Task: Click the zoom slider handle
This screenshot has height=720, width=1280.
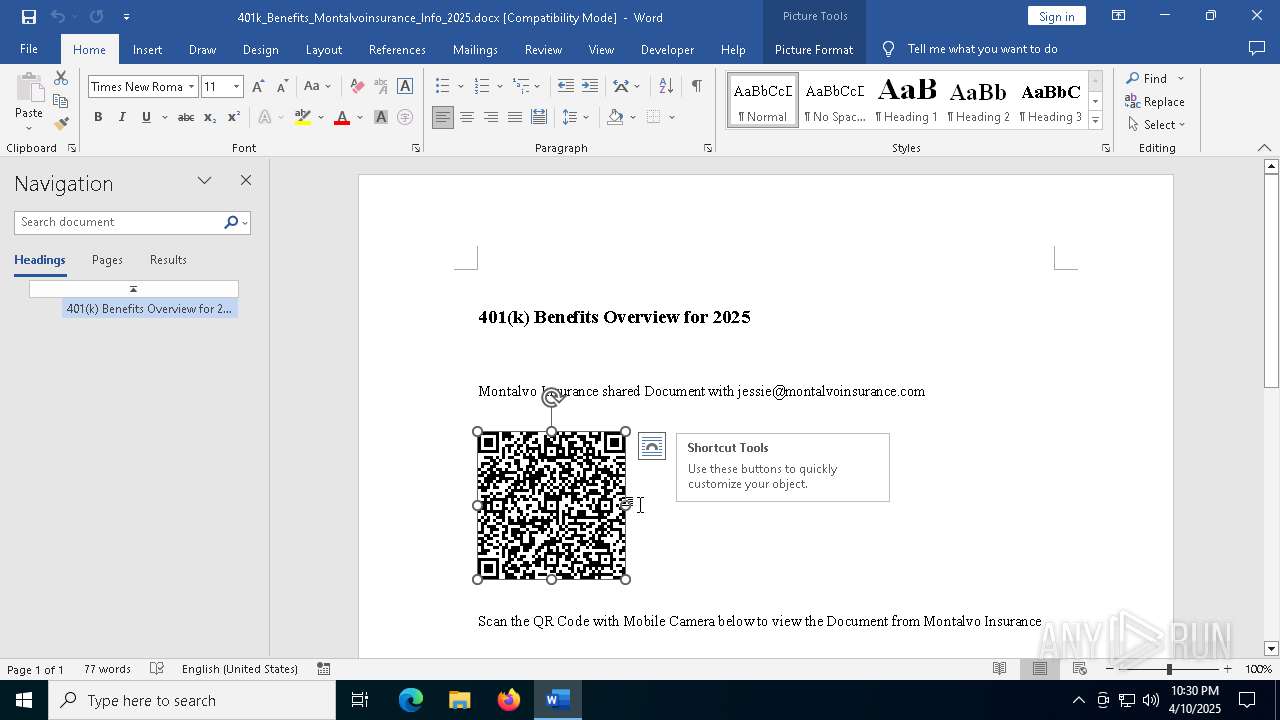Action: 1169,669
